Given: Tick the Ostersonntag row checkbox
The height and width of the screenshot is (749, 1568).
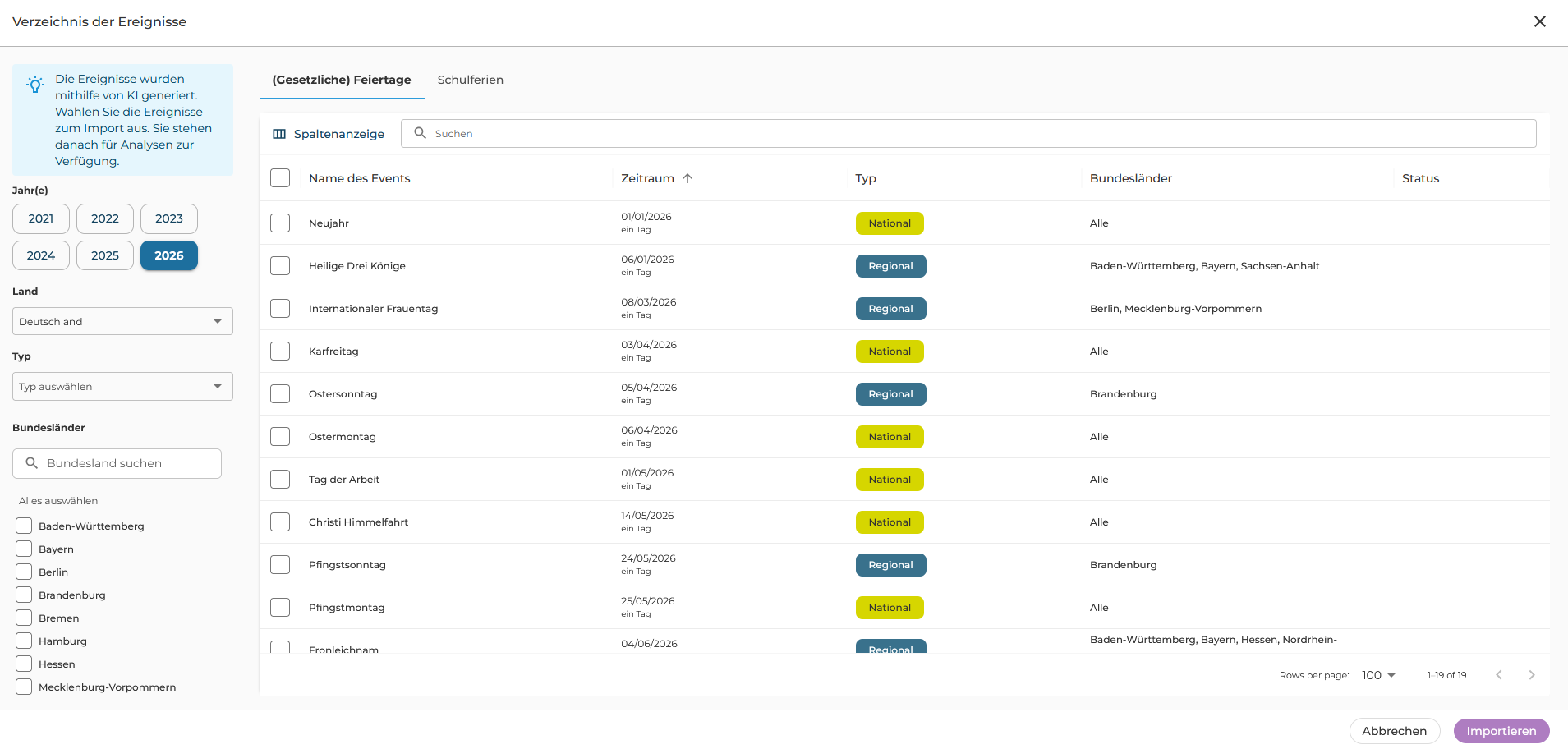Looking at the screenshot, I should click(x=280, y=394).
